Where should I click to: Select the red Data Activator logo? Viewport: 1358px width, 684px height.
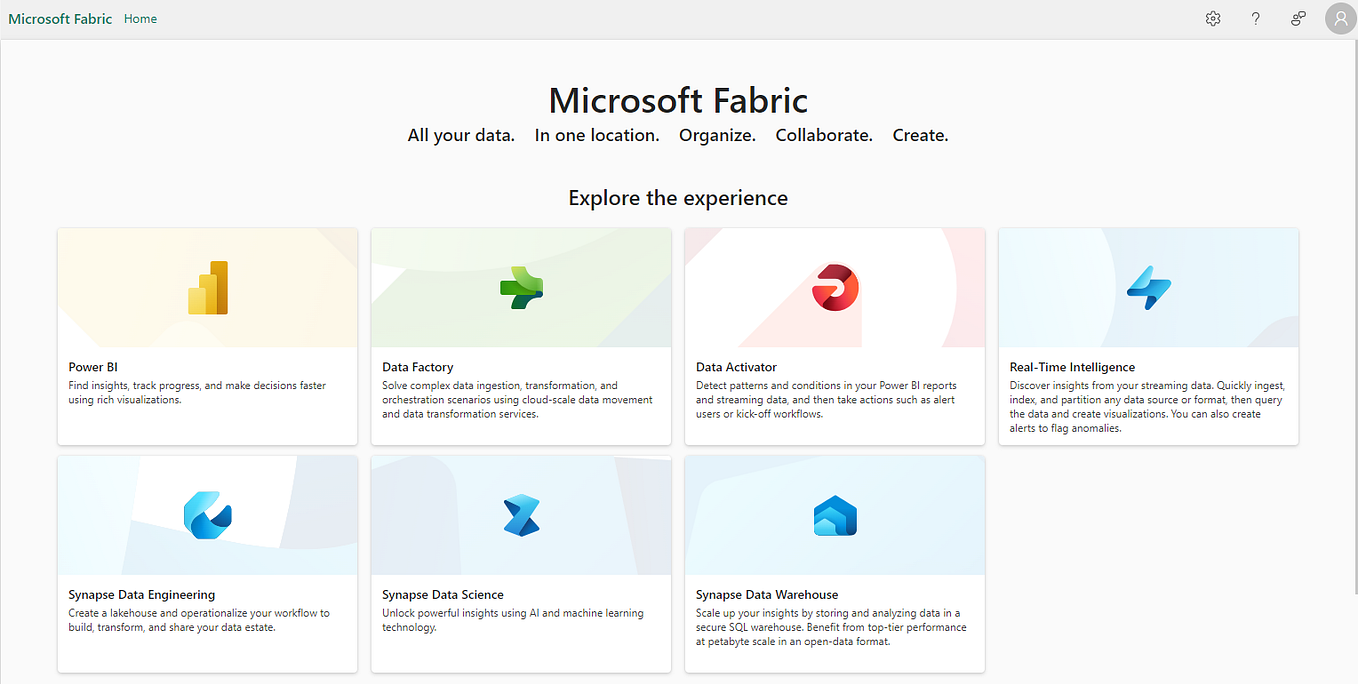point(835,288)
